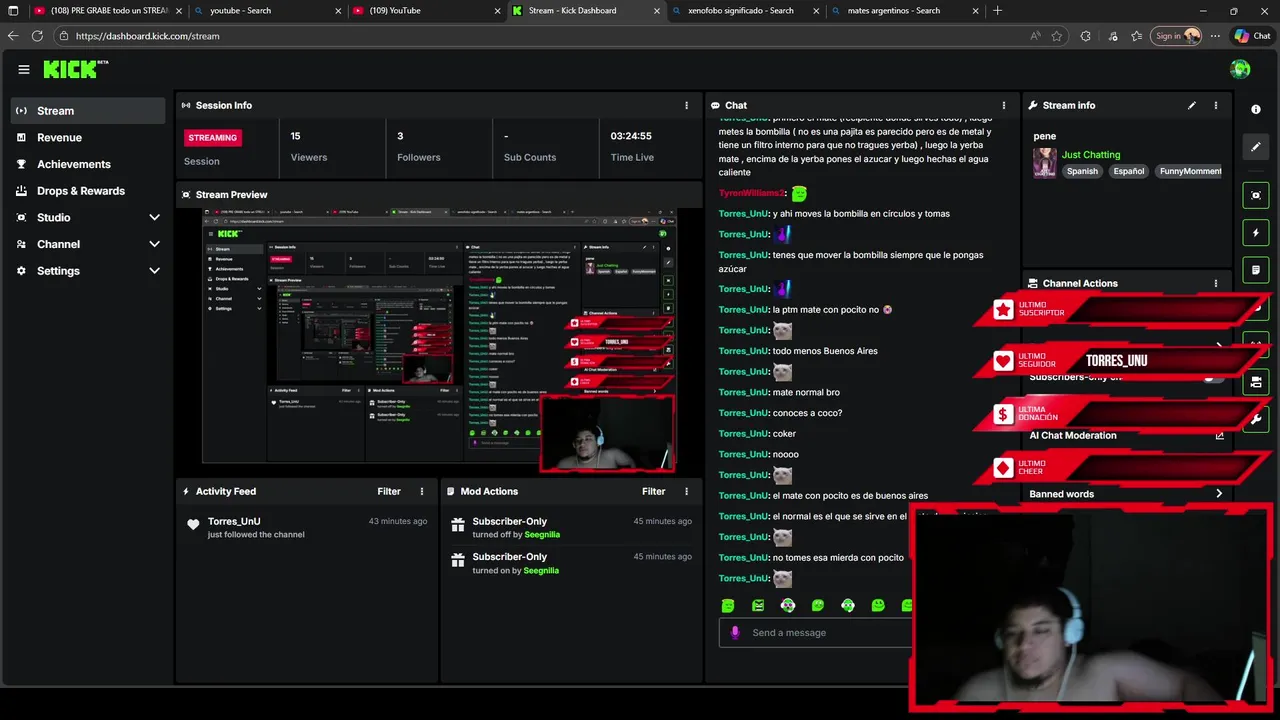Click the Español stream tag

pos(1128,171)
